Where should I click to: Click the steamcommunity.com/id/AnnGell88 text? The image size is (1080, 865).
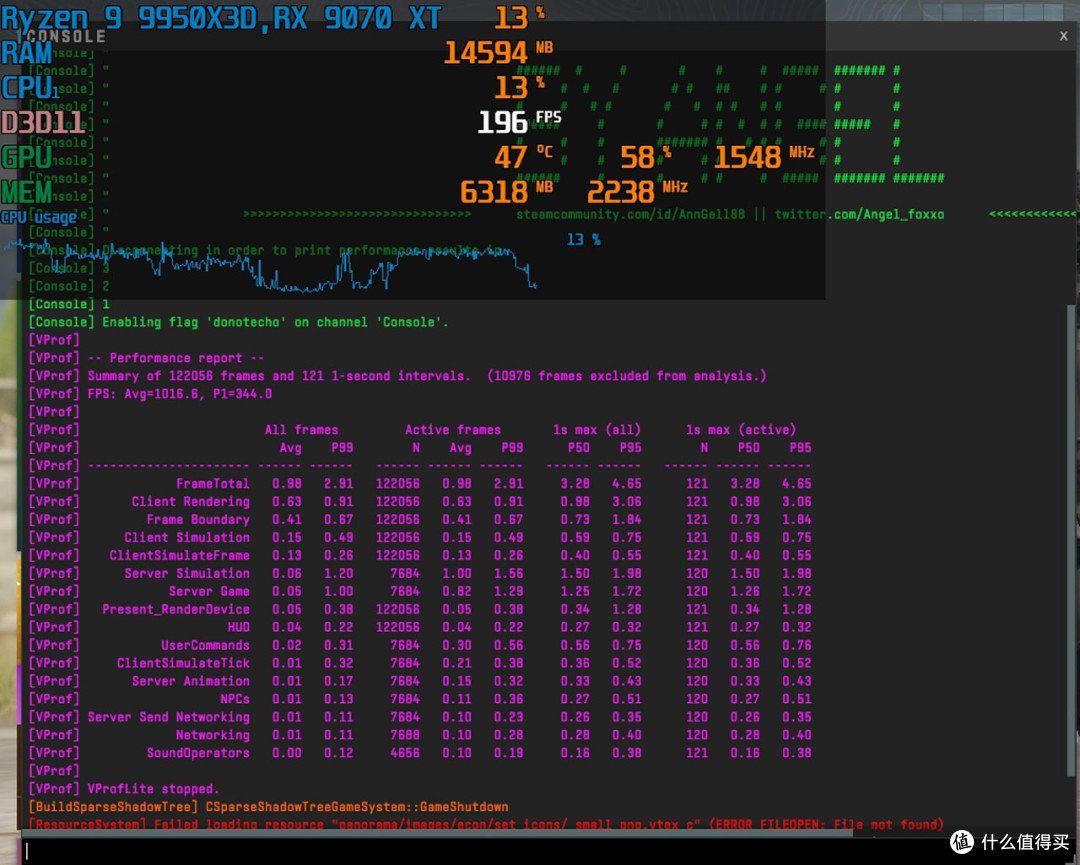point(631,215)
